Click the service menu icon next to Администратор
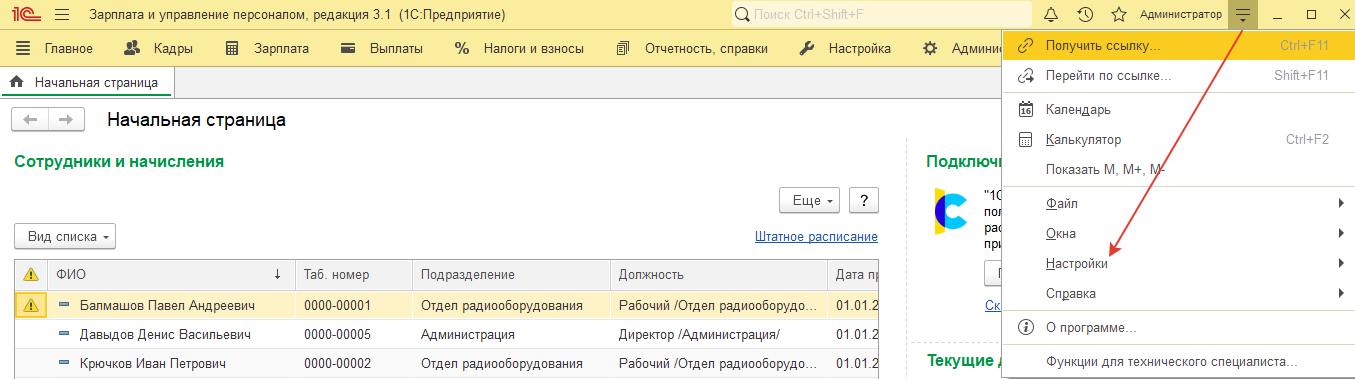The height and width of the screenshot is (379, 1355). tap(1243, 15)
